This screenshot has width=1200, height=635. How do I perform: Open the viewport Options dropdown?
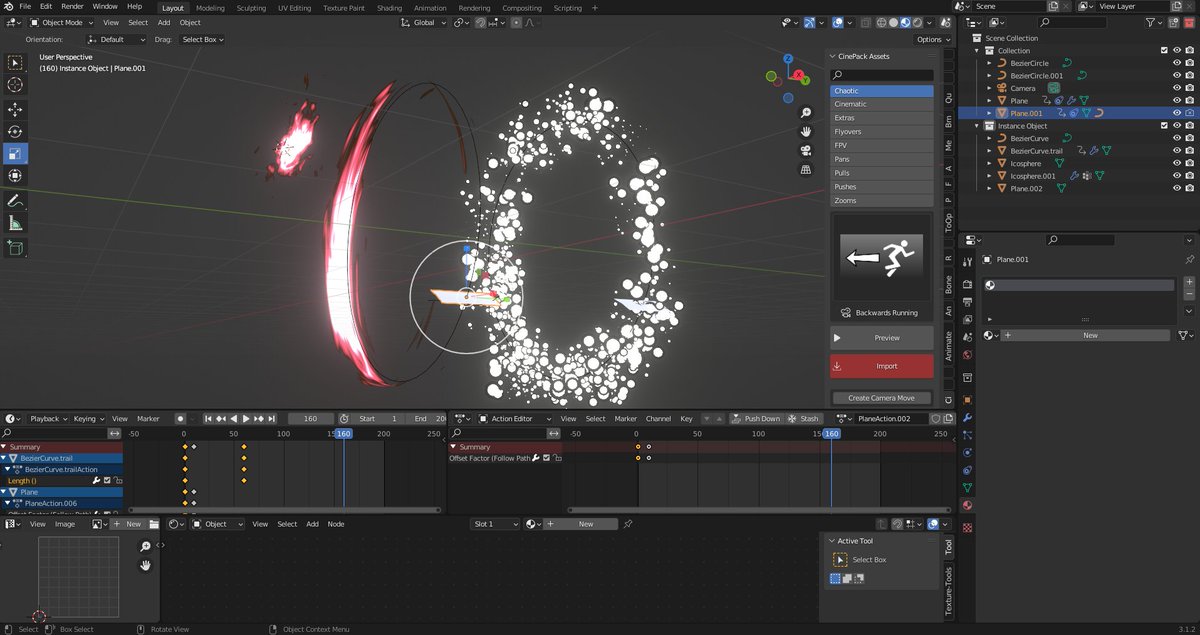pos(932,39)
